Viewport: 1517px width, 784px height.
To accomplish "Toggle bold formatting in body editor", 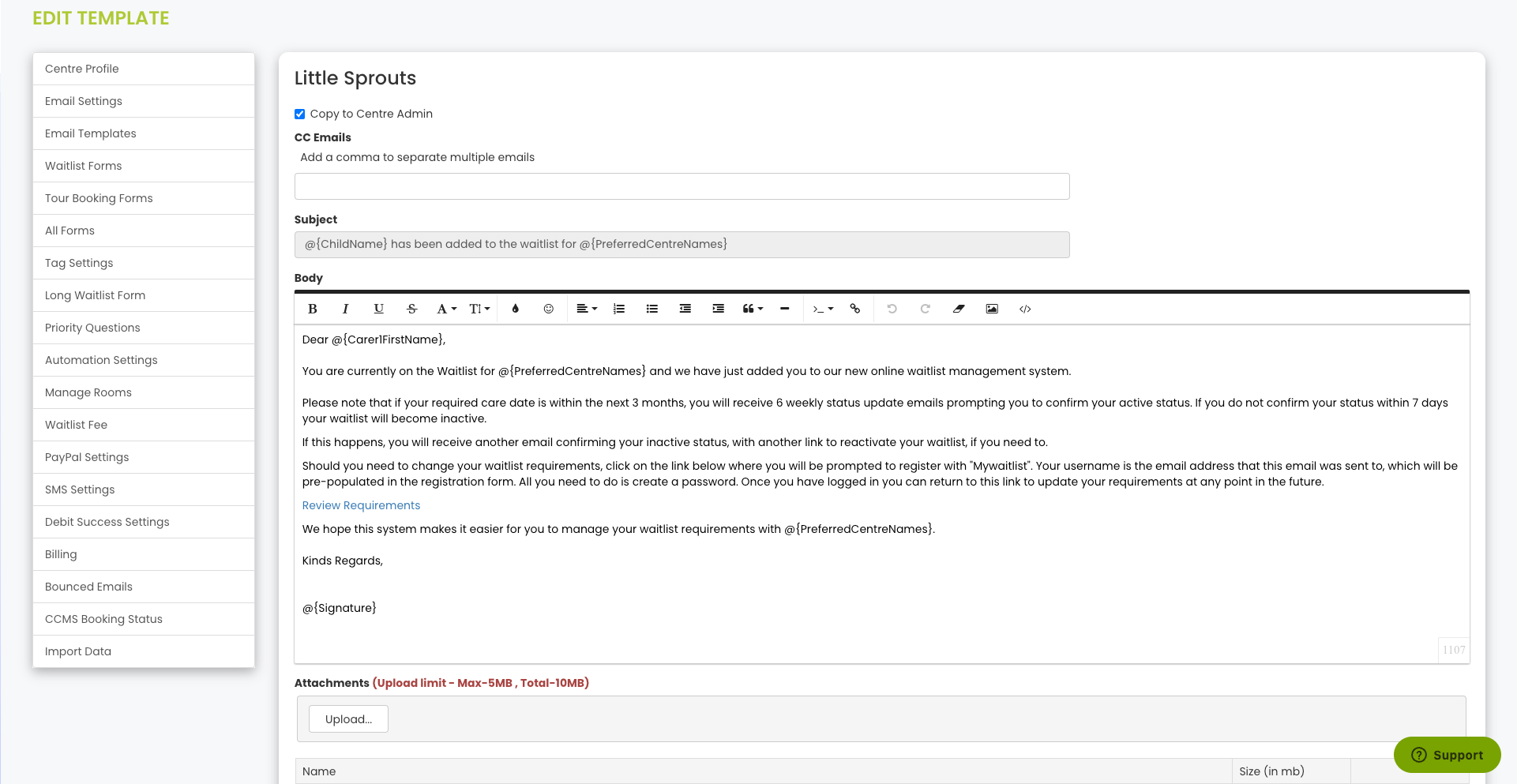I will [x=313, y=309].
